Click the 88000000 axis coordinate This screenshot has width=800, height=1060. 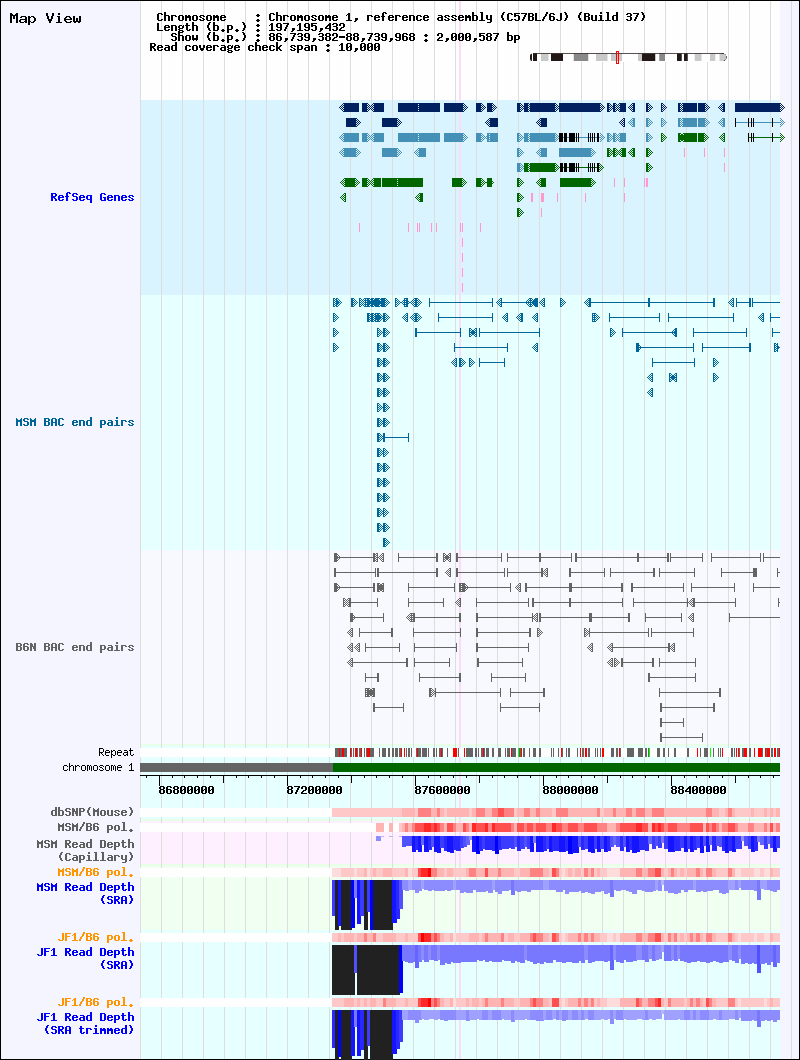[570, 790]
